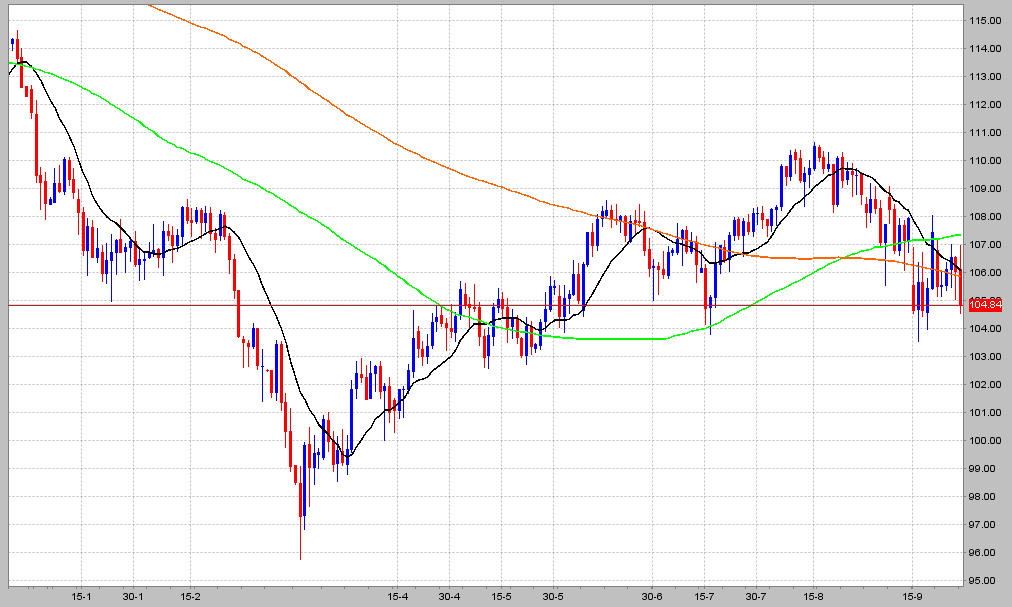The width and height of the screenshot is (1012, 607).
Task: Click the 15-4 date marker
Action: (x=398, y=597)
